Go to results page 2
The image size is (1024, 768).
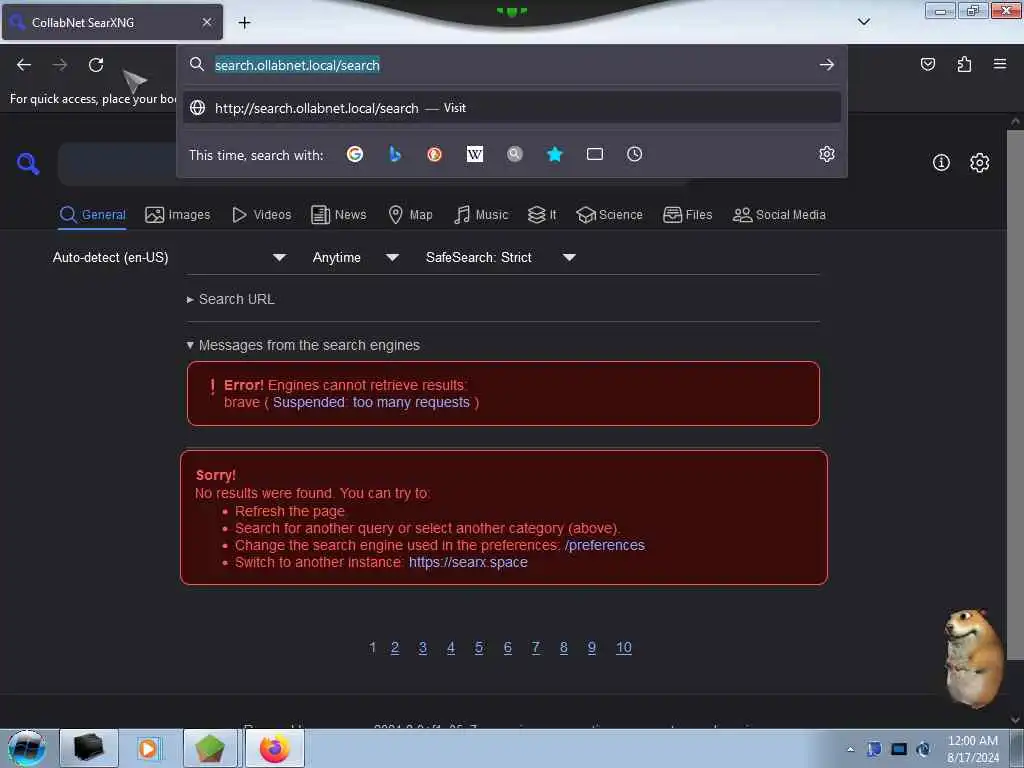(395, 647)
